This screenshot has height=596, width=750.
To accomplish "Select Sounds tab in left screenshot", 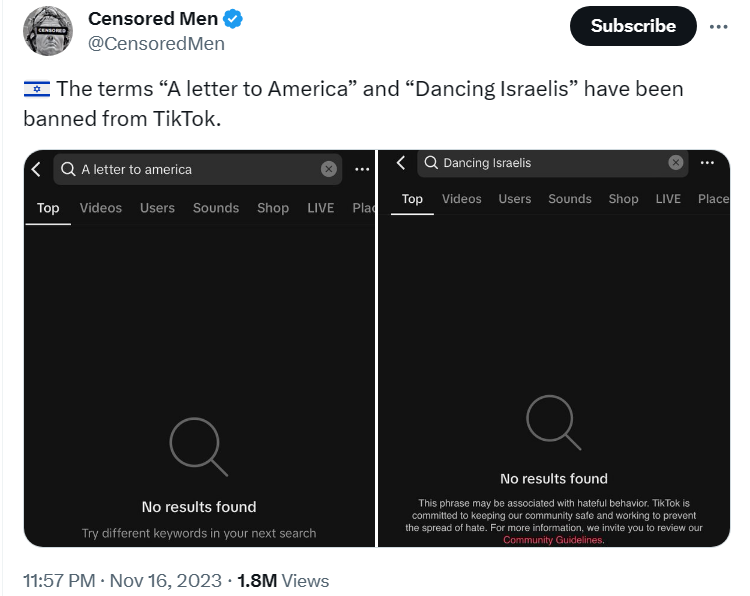I will (x=216, y=208).
